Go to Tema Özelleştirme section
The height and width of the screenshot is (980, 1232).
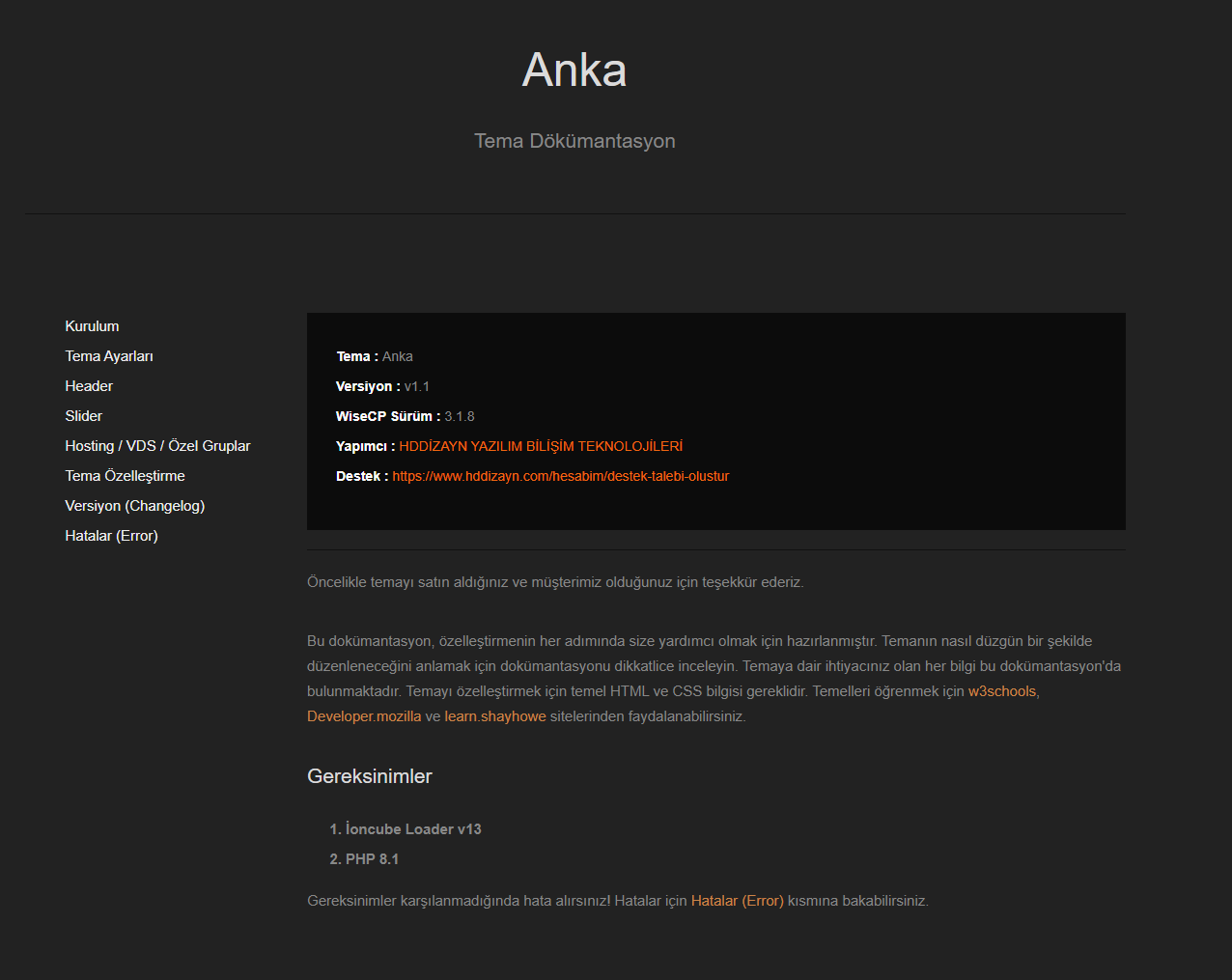point(125,476)
